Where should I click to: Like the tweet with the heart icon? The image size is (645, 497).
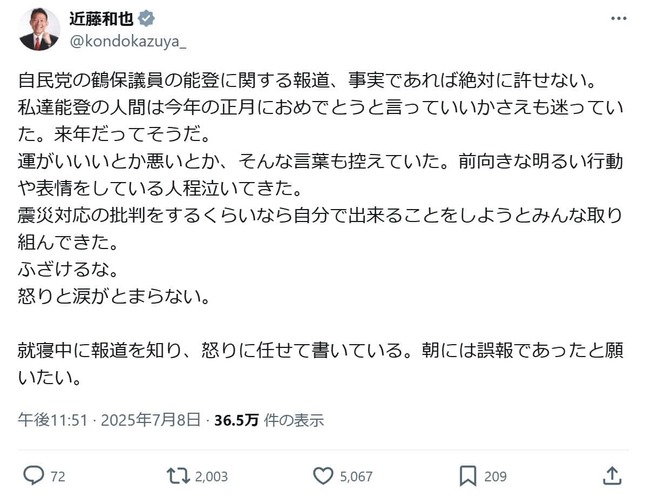(324, 474)
